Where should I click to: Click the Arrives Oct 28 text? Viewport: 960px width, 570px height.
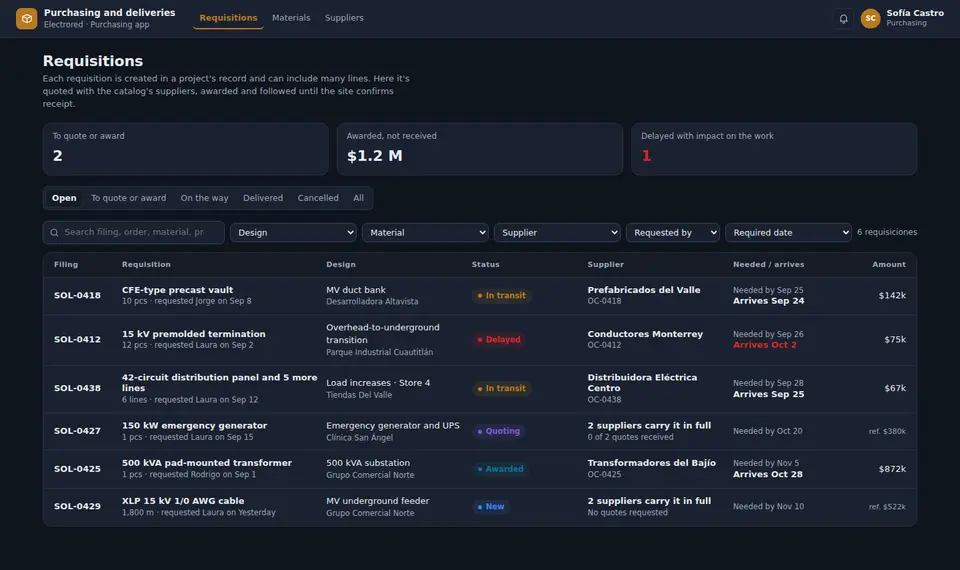click(x=768, y=474)
